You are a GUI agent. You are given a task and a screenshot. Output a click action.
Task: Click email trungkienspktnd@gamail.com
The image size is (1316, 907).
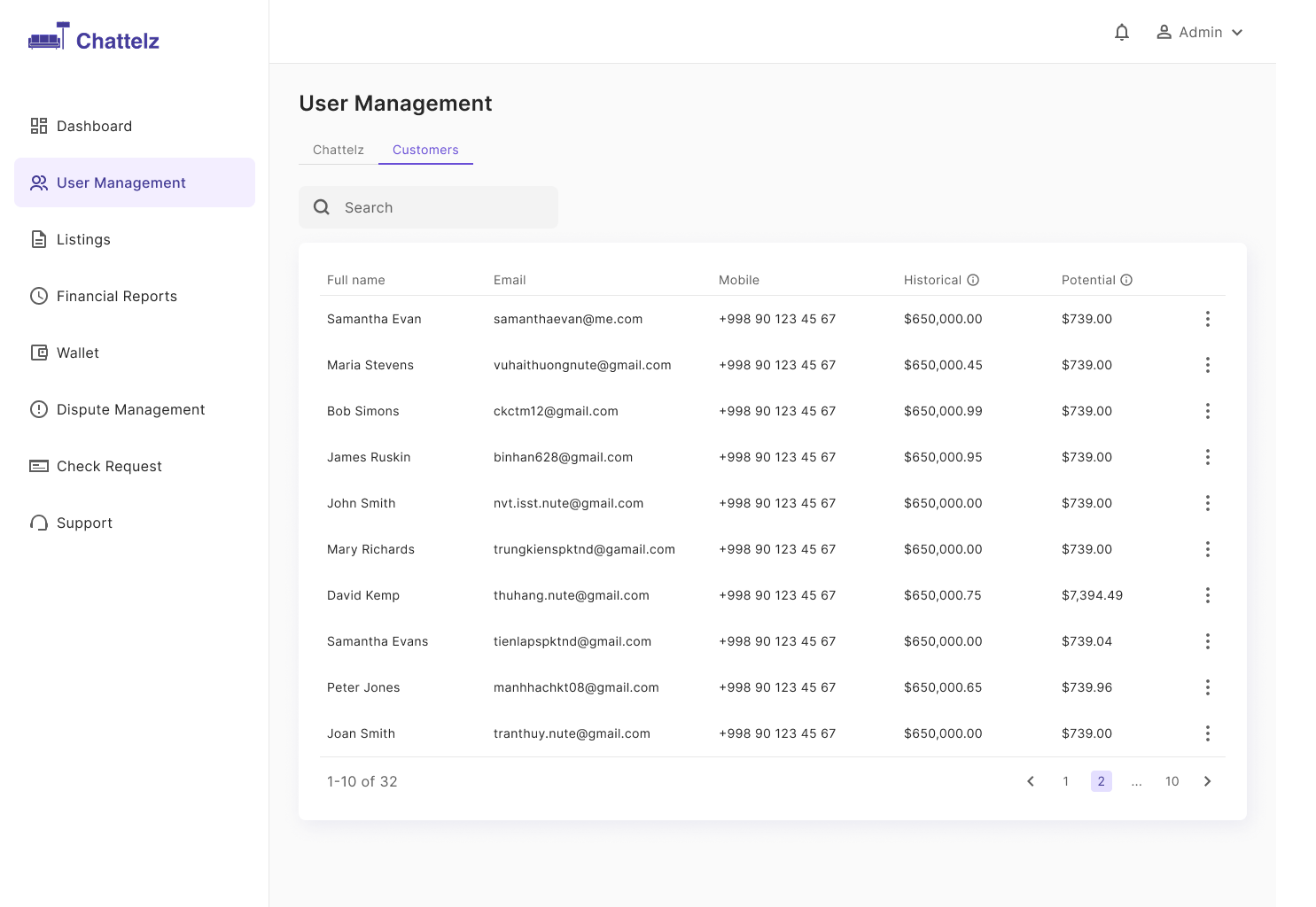tap(584, 549)
